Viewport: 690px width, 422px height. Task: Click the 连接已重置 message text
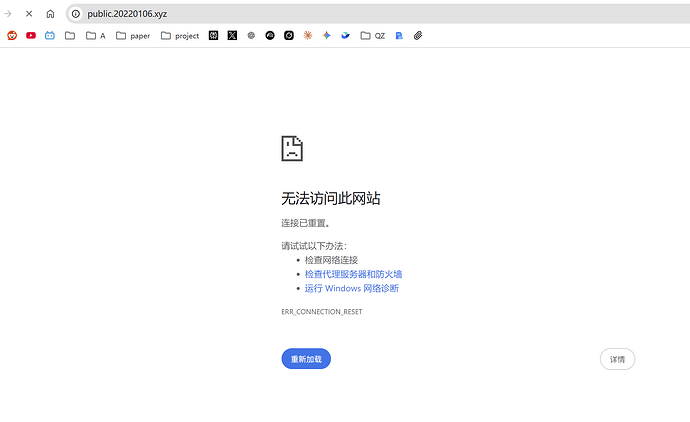(x=305, y=223)
